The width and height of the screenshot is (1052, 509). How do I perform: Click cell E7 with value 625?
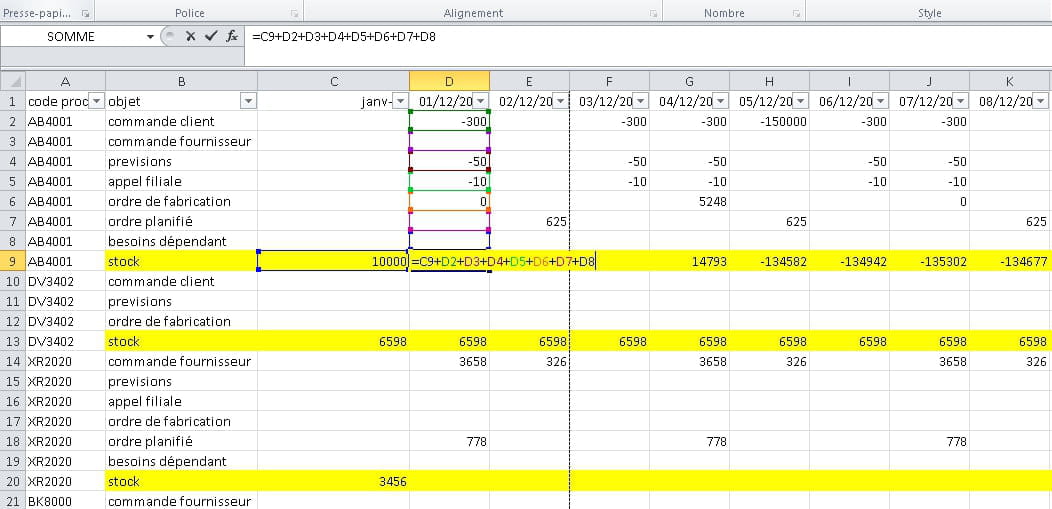(x=529, y=221)
